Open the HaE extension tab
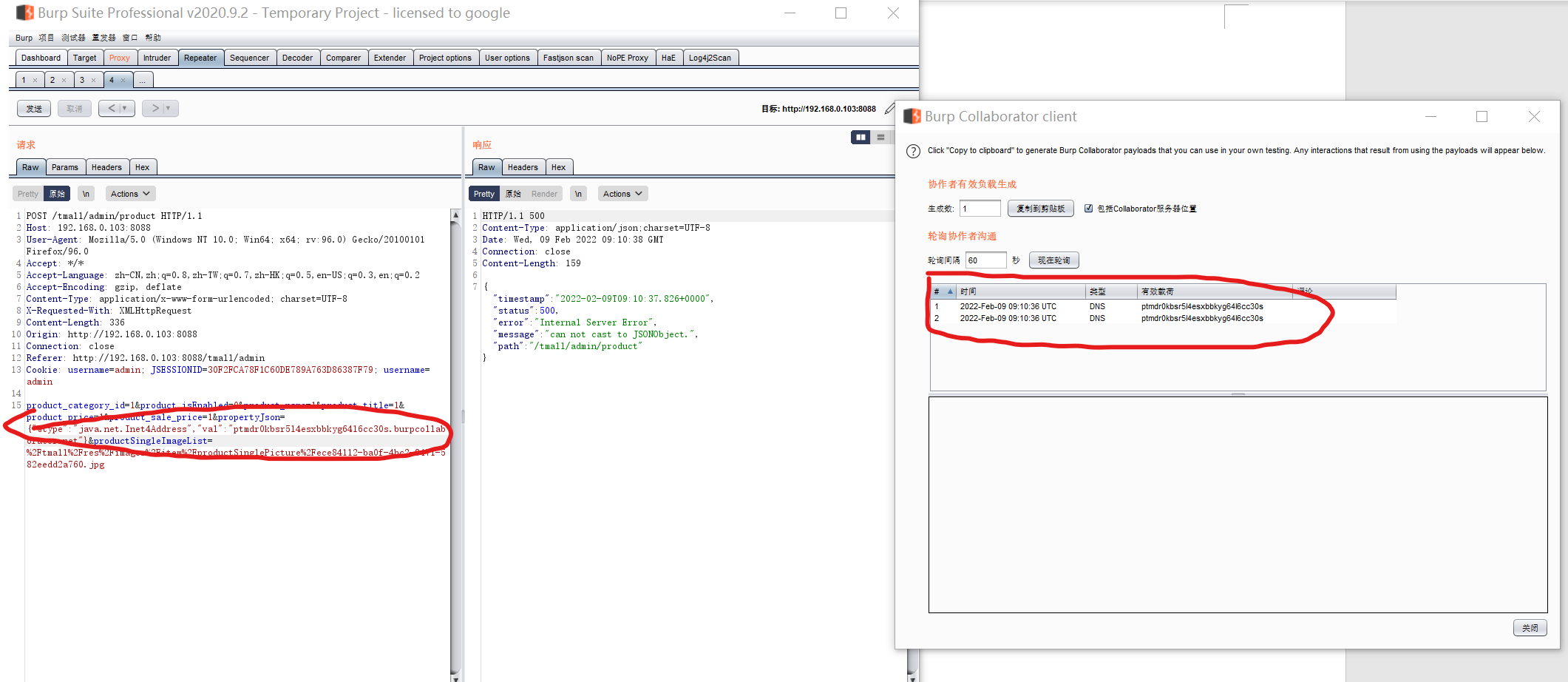 [668, 58]
